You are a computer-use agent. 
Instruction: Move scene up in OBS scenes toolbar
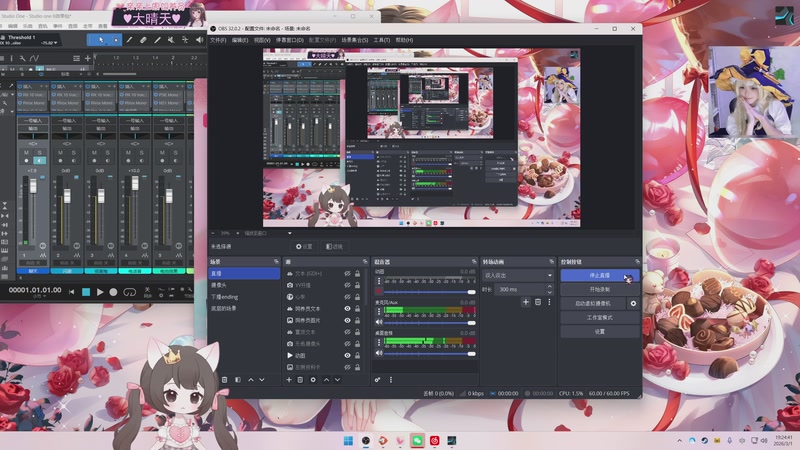tap(251, 380)
